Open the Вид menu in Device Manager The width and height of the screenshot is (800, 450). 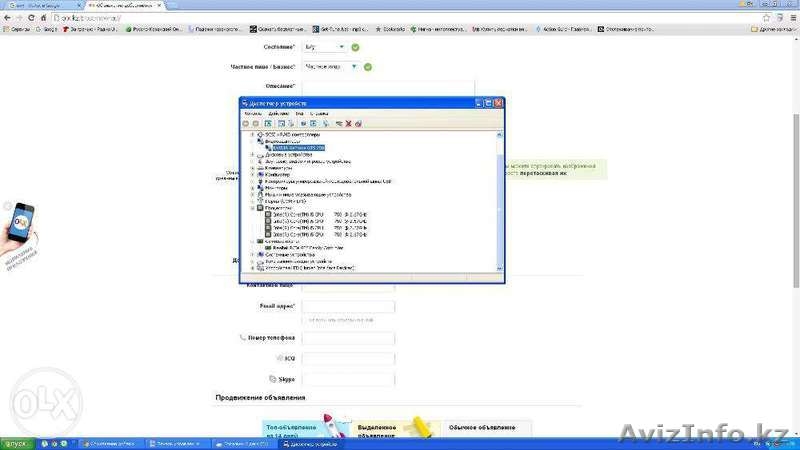click(299, 113)
